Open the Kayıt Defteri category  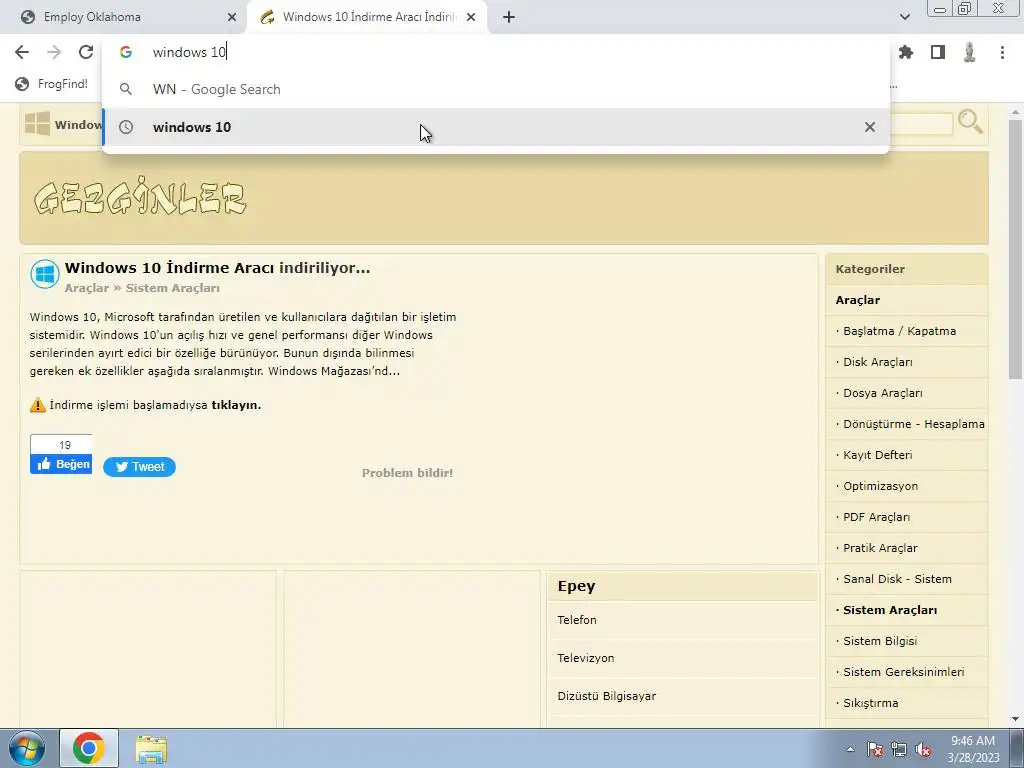tap(878, 455)
